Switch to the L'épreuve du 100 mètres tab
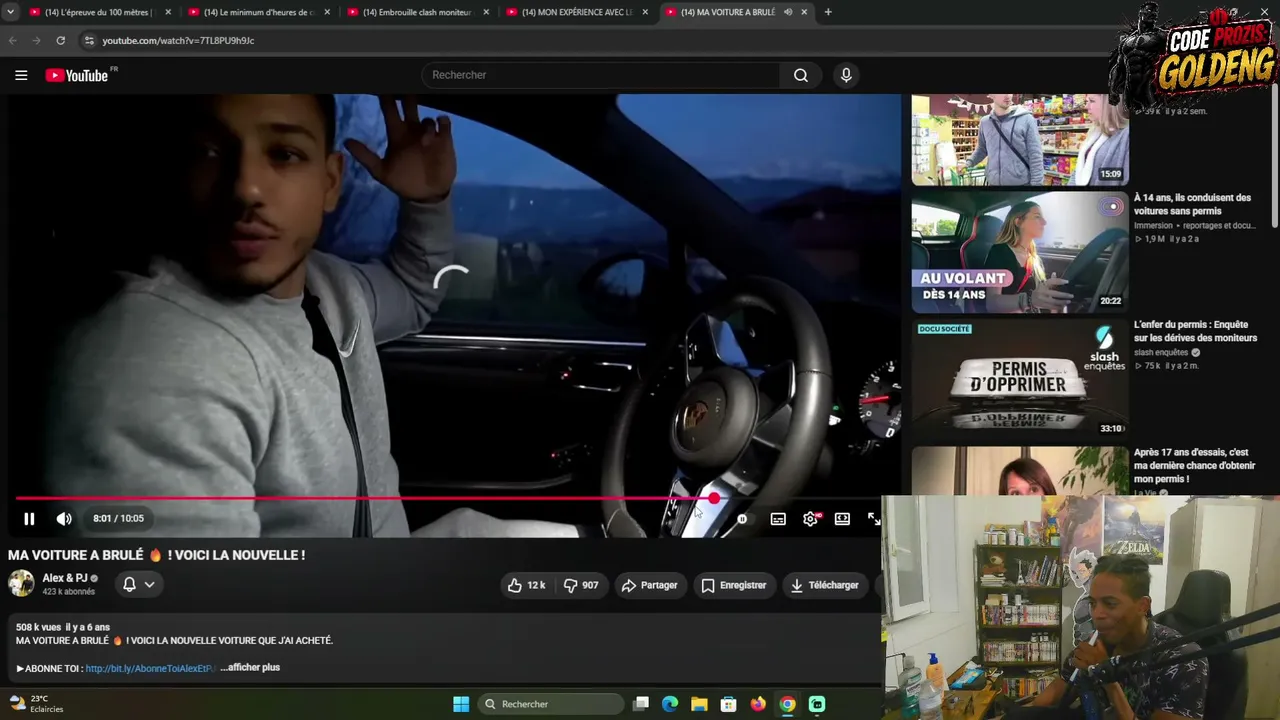Screen dimensions: 1280x720 point(98,12)
